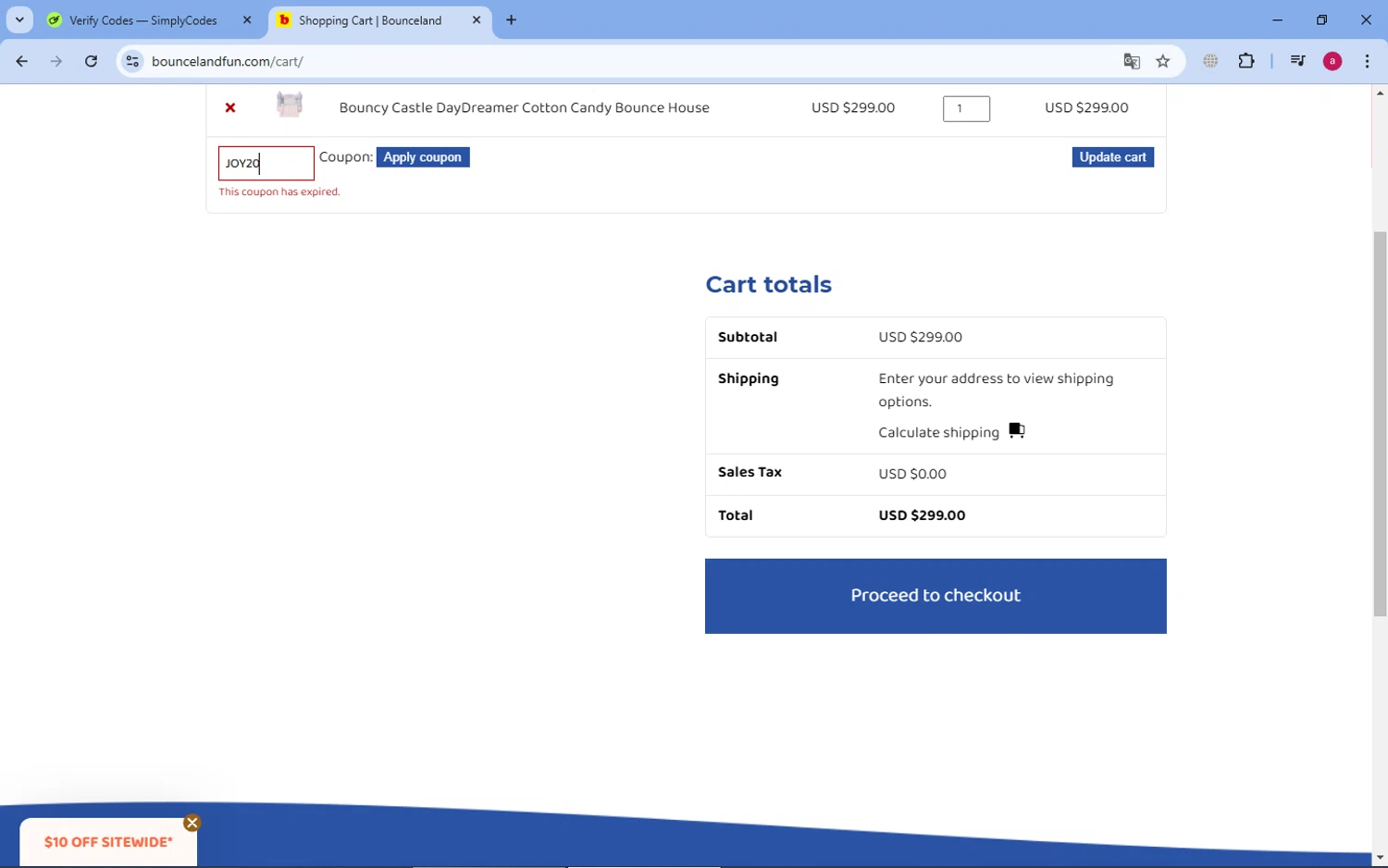This screenshot has width=1388, height=868.
Task: Proceed to checkout
Action: tap(936, 596)
